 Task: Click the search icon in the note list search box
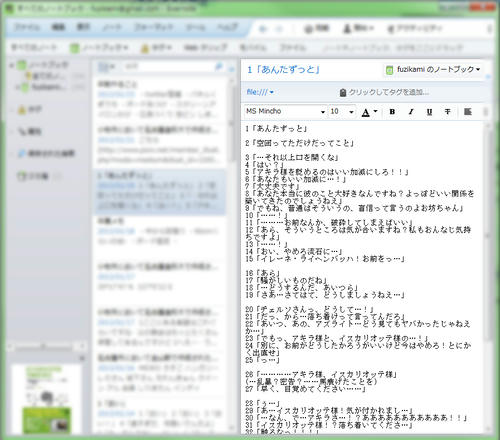click(x=219, y=67)
